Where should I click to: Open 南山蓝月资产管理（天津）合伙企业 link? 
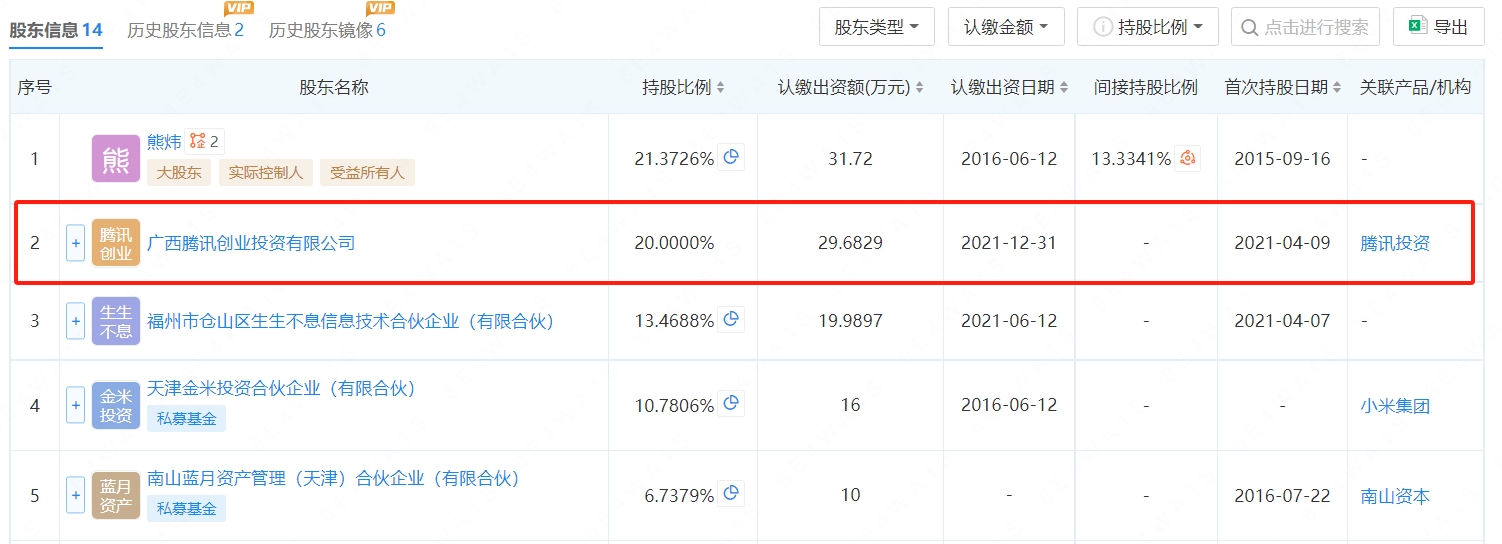(x=333, y=478)
